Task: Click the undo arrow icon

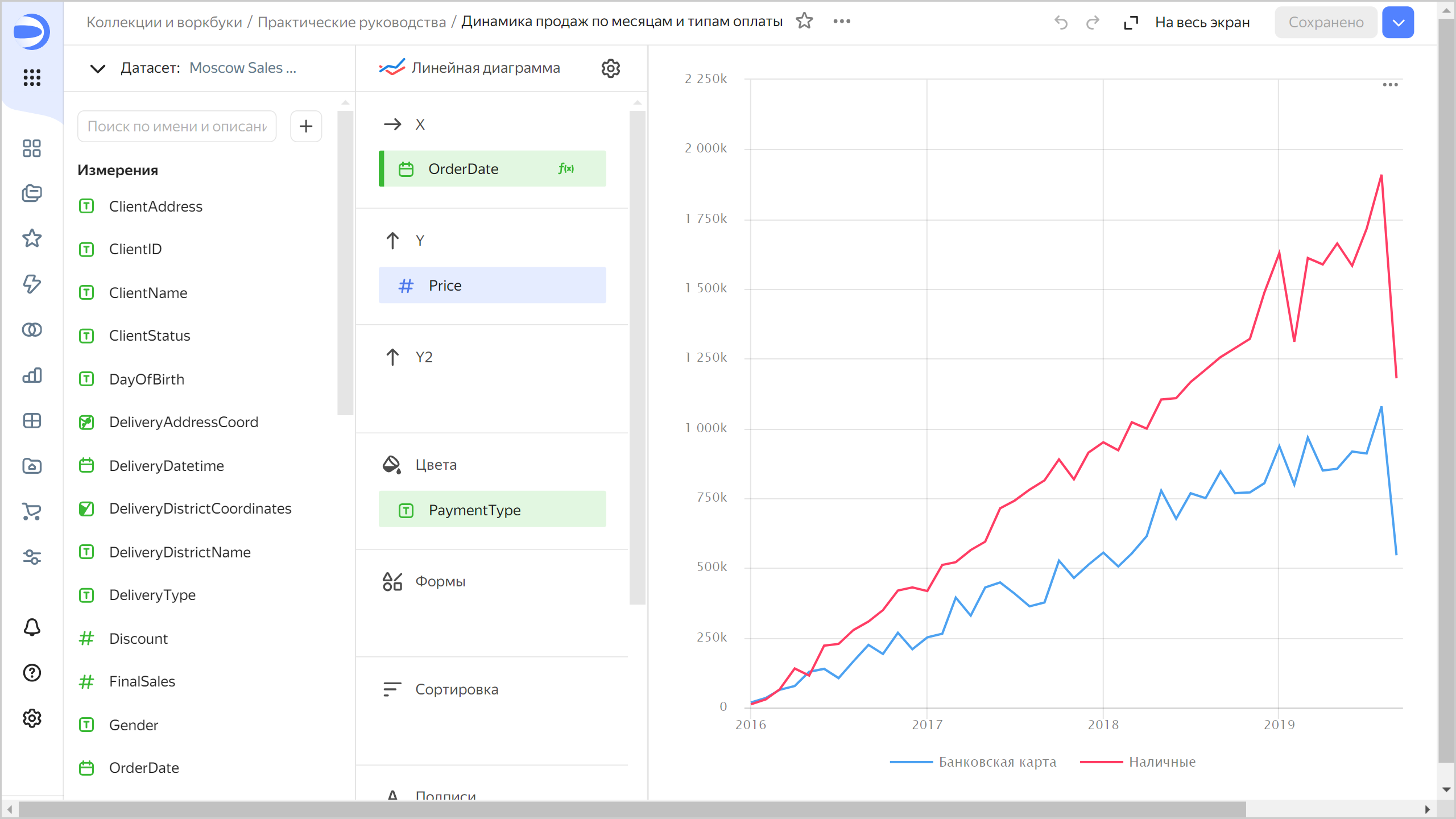Action: pyautogui.click(x=1061, y=23)
